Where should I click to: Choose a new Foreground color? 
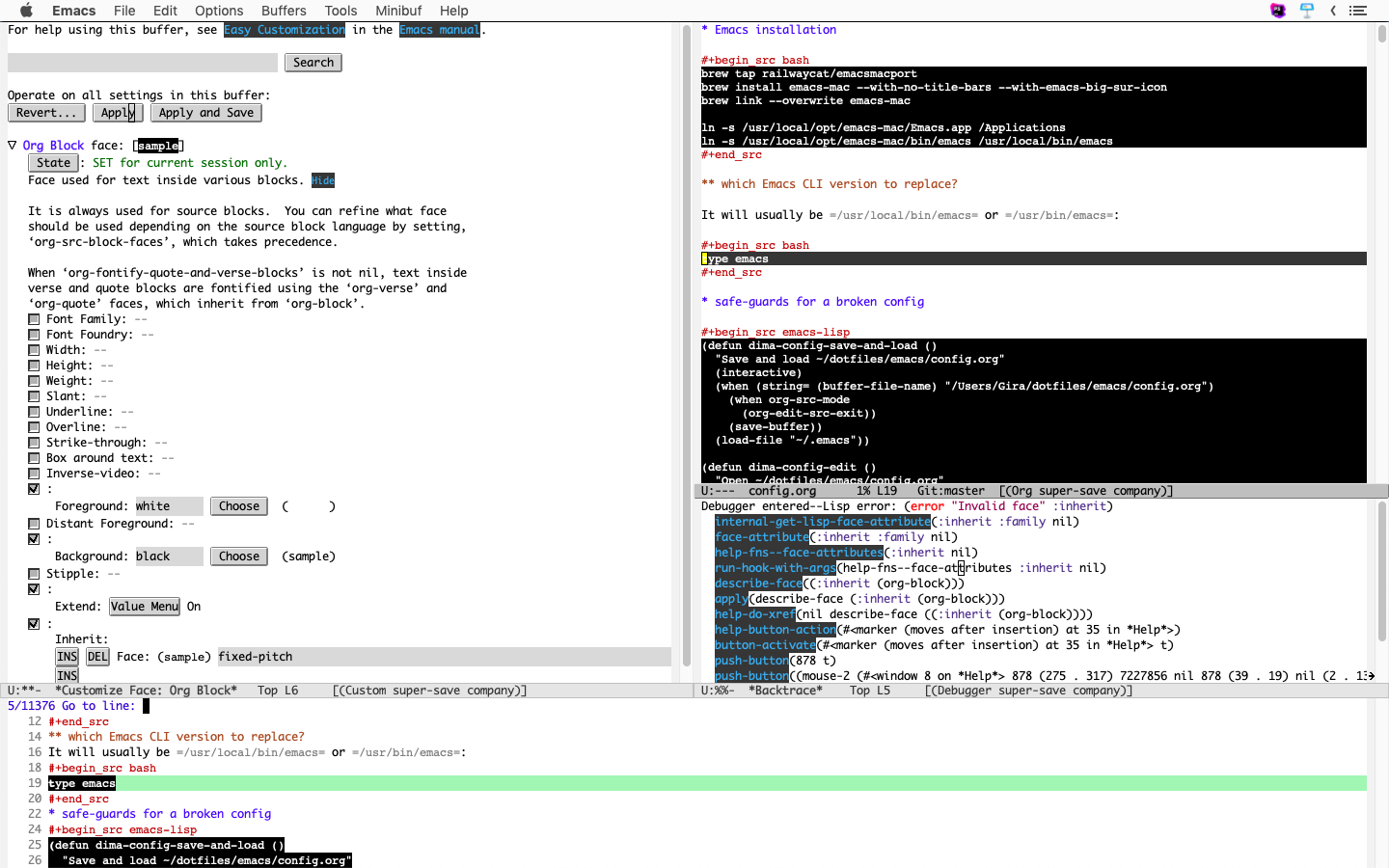pos(238,505)
